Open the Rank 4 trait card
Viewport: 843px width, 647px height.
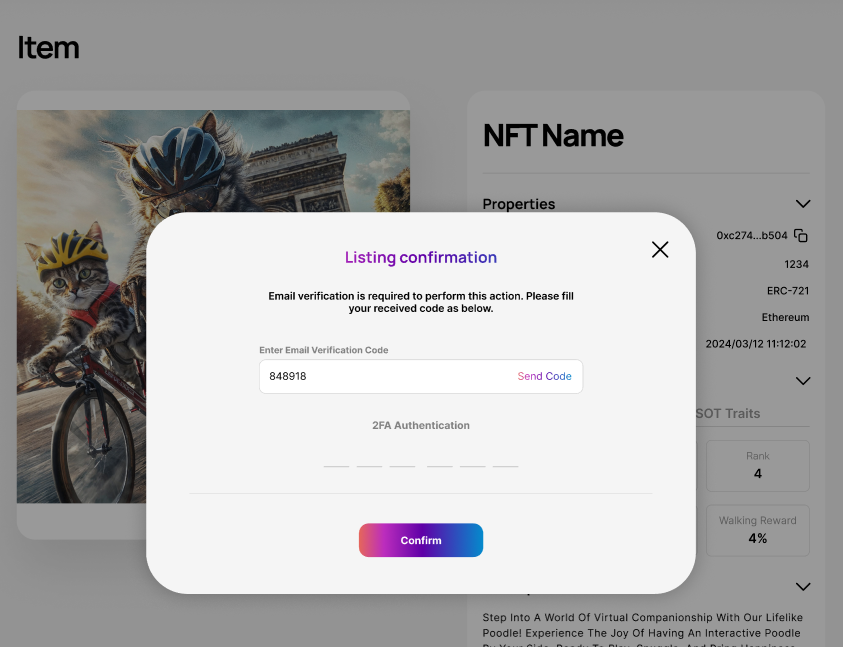pos(757,465)
